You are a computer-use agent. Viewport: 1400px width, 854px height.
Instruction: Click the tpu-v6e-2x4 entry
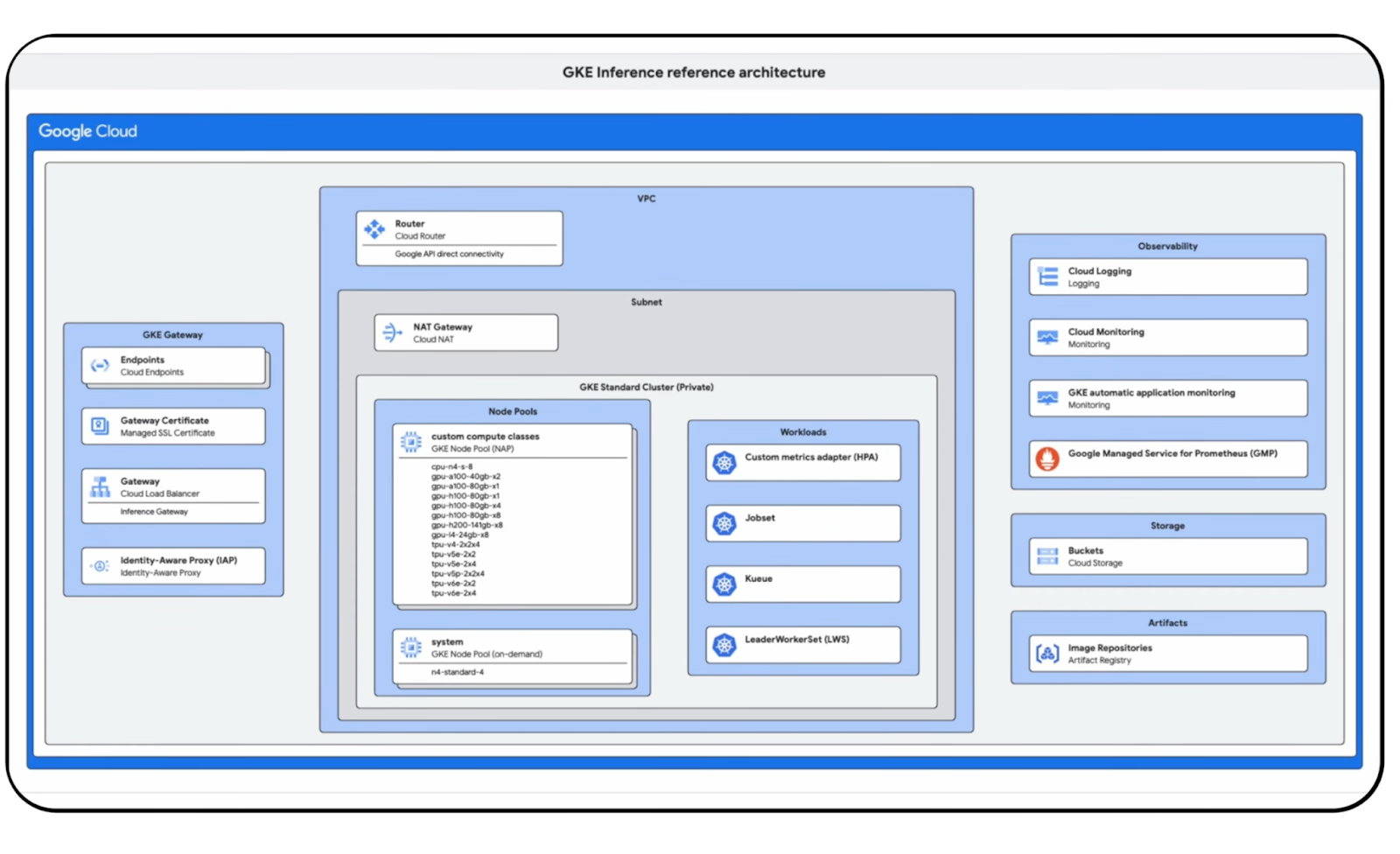453,593
